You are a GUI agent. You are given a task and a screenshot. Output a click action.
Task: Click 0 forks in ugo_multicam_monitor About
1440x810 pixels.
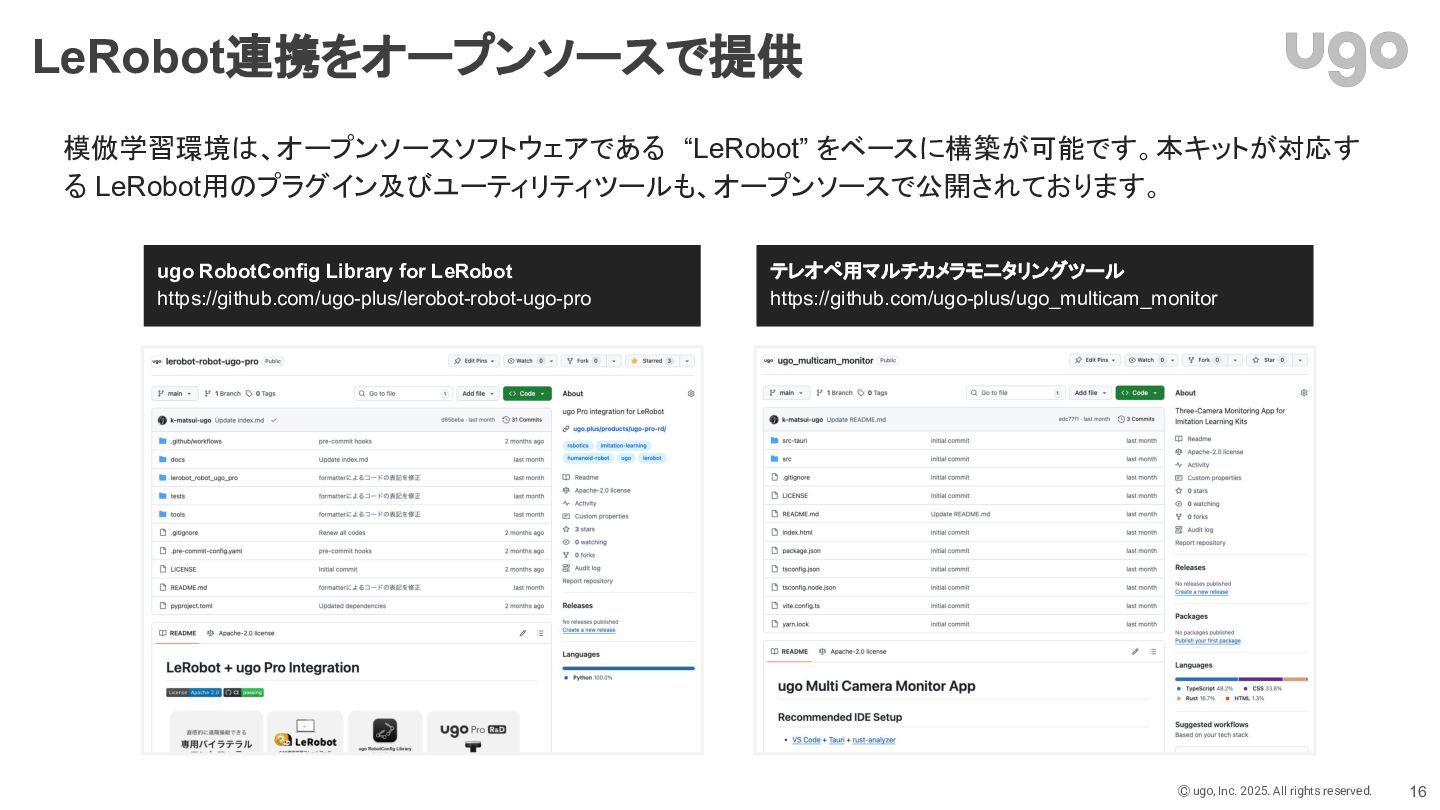pos(1191,517)
